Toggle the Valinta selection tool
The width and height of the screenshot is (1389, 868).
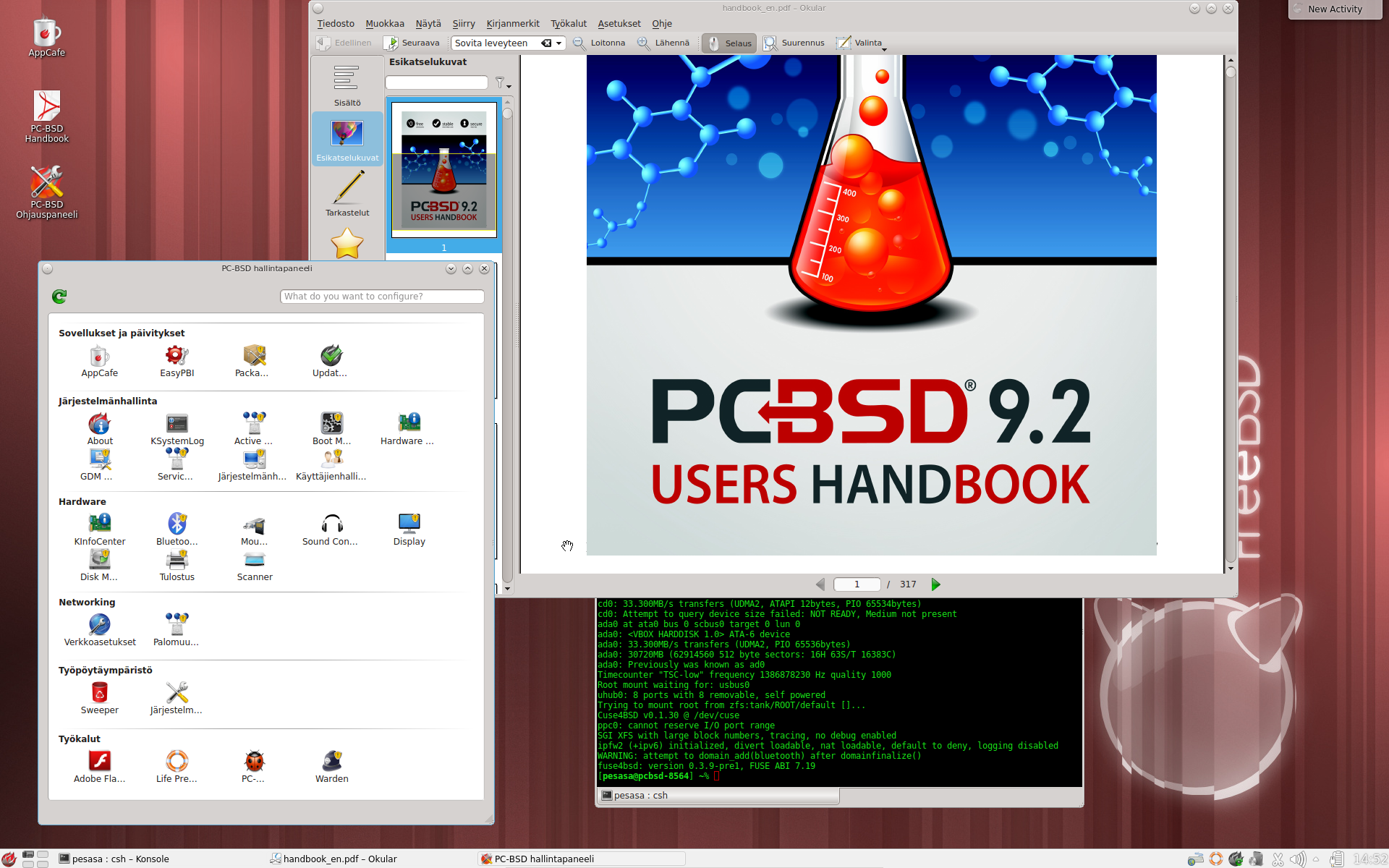[859, 43]
